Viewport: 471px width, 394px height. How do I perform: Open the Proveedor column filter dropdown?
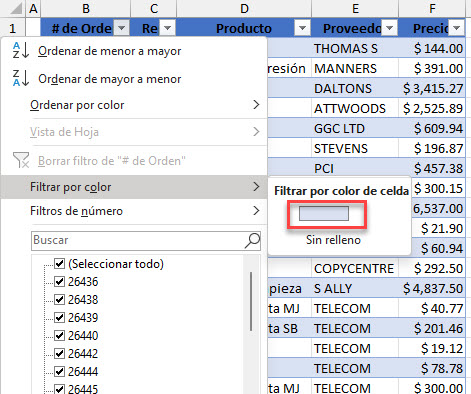pos(389,28)
